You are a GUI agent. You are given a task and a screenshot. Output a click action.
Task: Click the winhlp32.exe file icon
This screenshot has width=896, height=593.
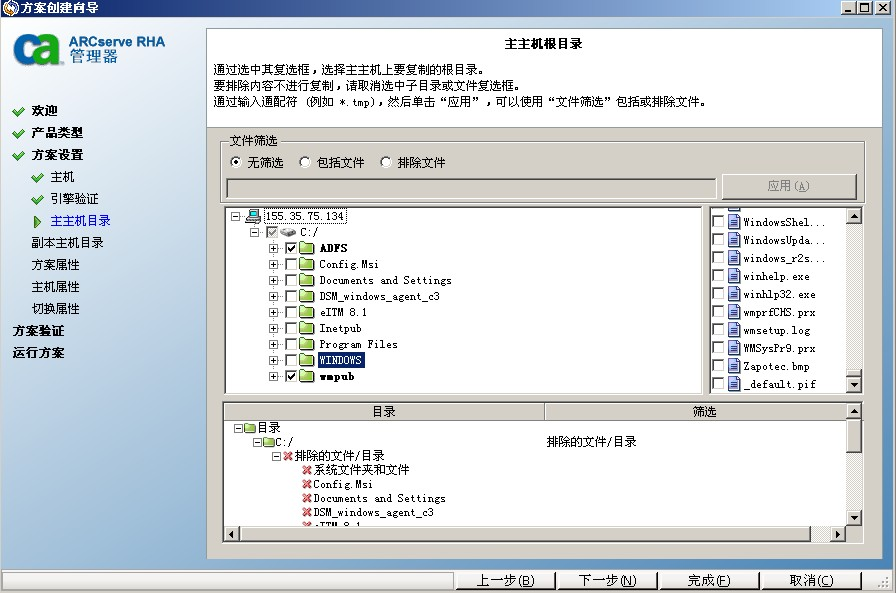point(734,294)
